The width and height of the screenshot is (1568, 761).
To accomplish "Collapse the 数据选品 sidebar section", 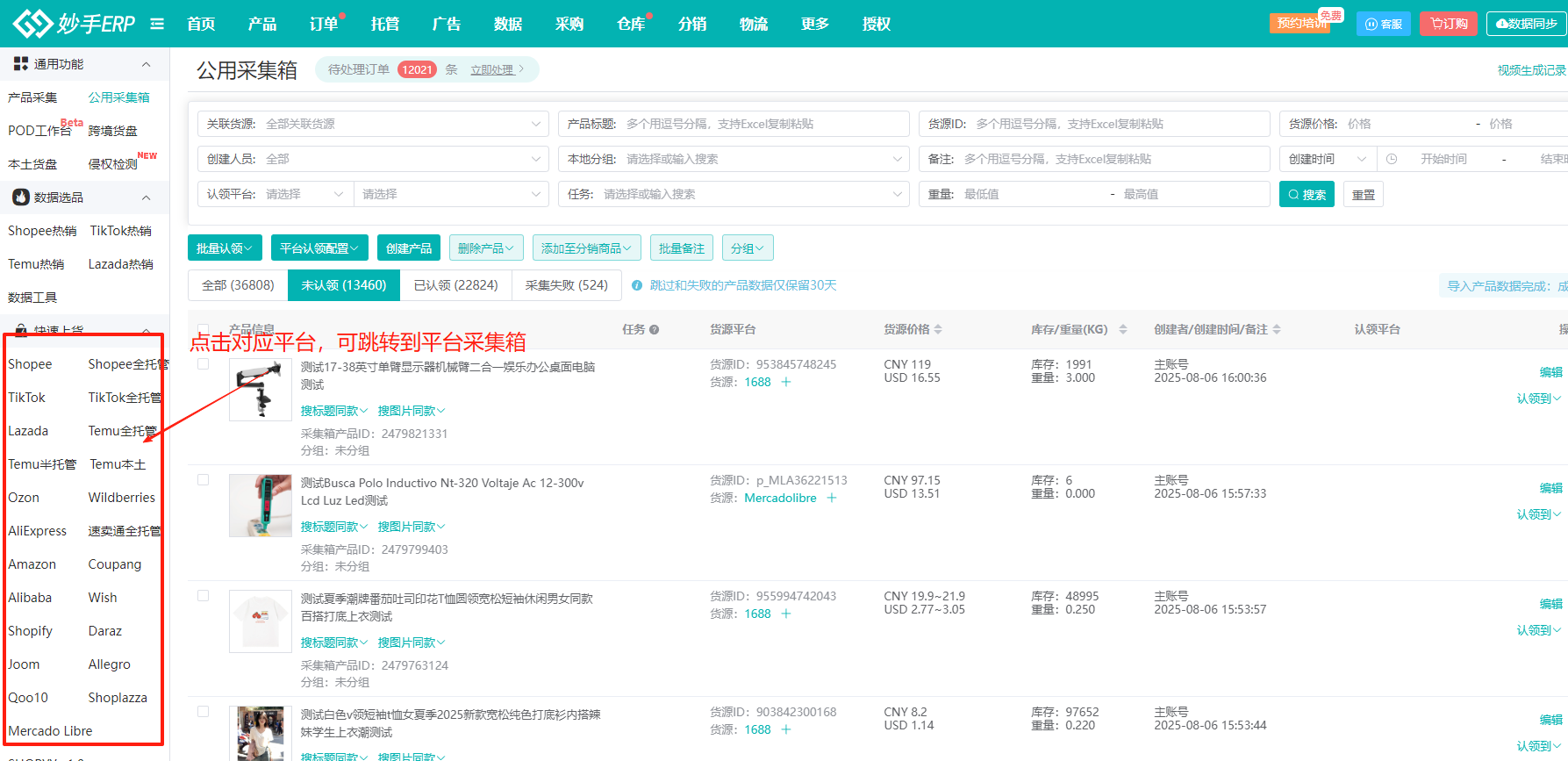I will tap(147, 197).
